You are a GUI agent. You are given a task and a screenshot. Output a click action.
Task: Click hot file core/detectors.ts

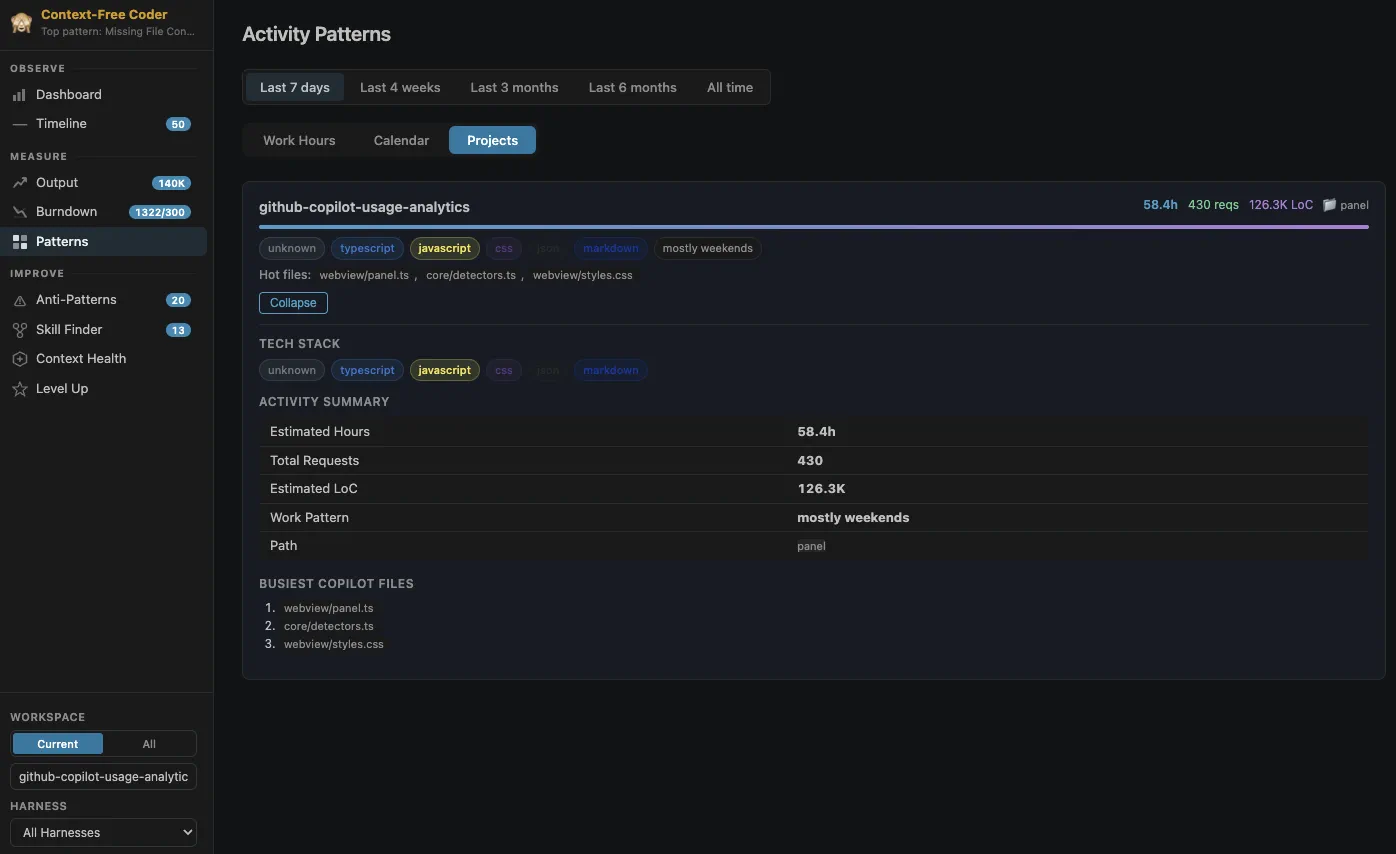coord(471,275)
